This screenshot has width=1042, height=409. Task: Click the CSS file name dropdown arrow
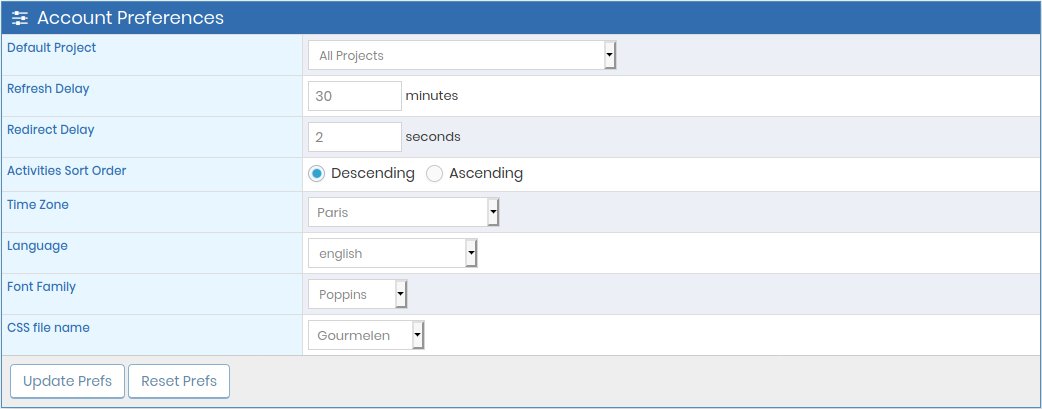pos(418,335)
